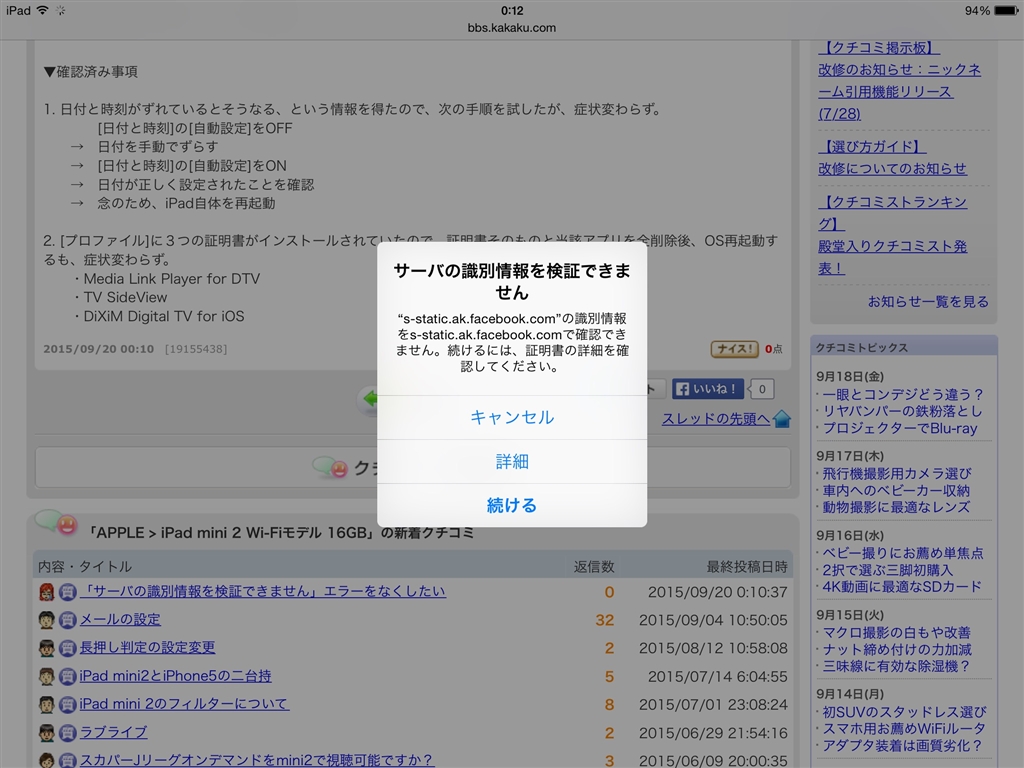Viewport: 1024px width, 768px height.
Task: Open topic 車内へのベビーカー収納
Action: point(896,490)
